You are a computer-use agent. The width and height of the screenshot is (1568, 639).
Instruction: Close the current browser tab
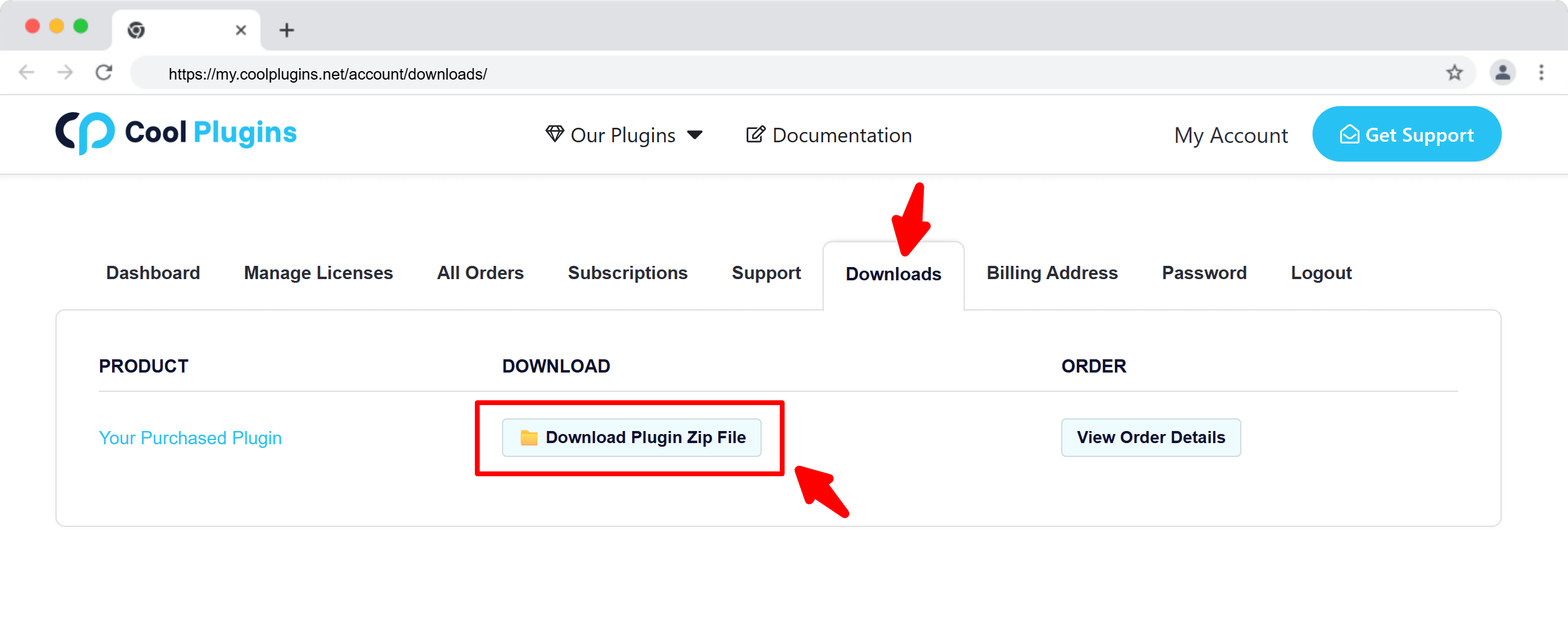pos(241,30)
